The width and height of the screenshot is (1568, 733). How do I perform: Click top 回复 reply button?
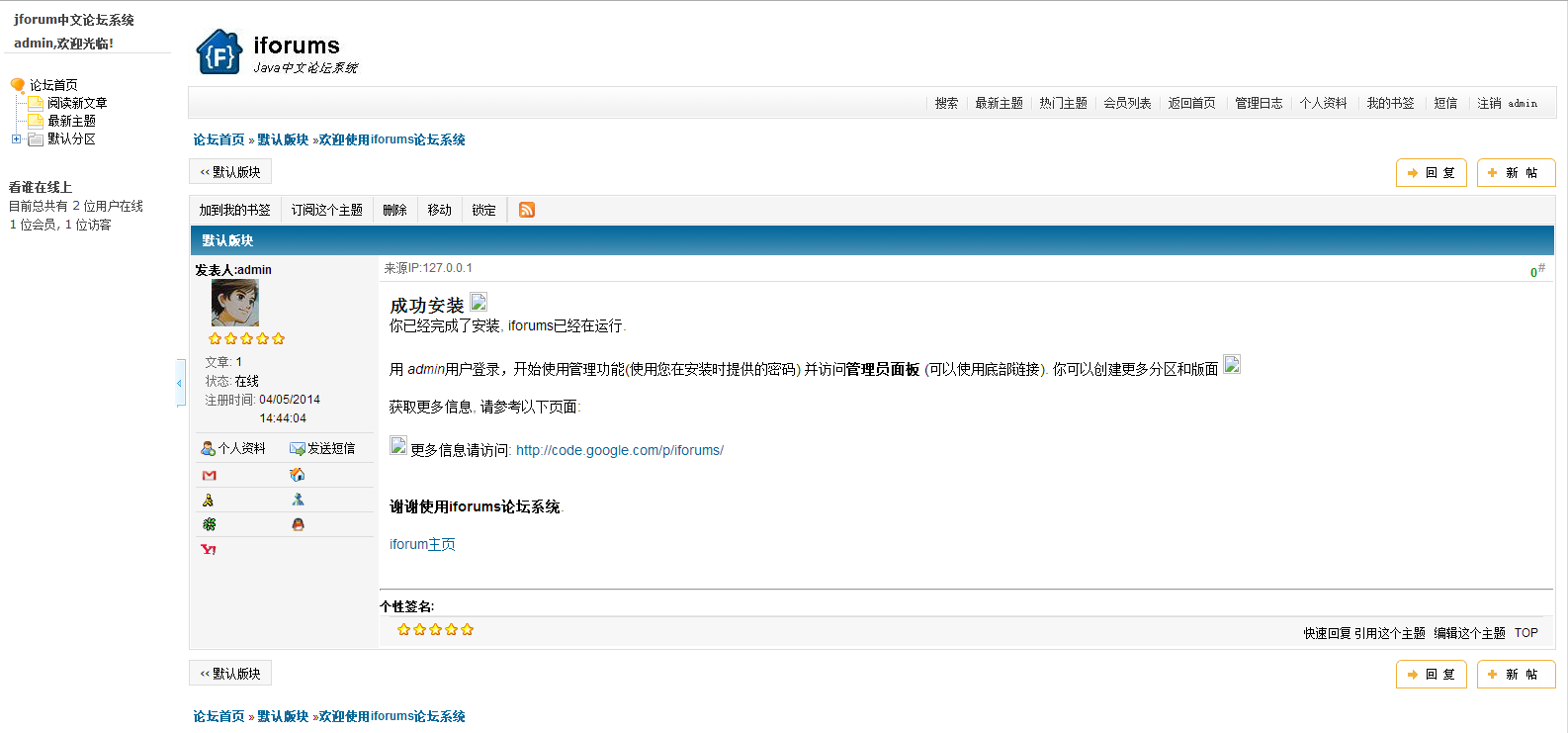point(1432,173)
